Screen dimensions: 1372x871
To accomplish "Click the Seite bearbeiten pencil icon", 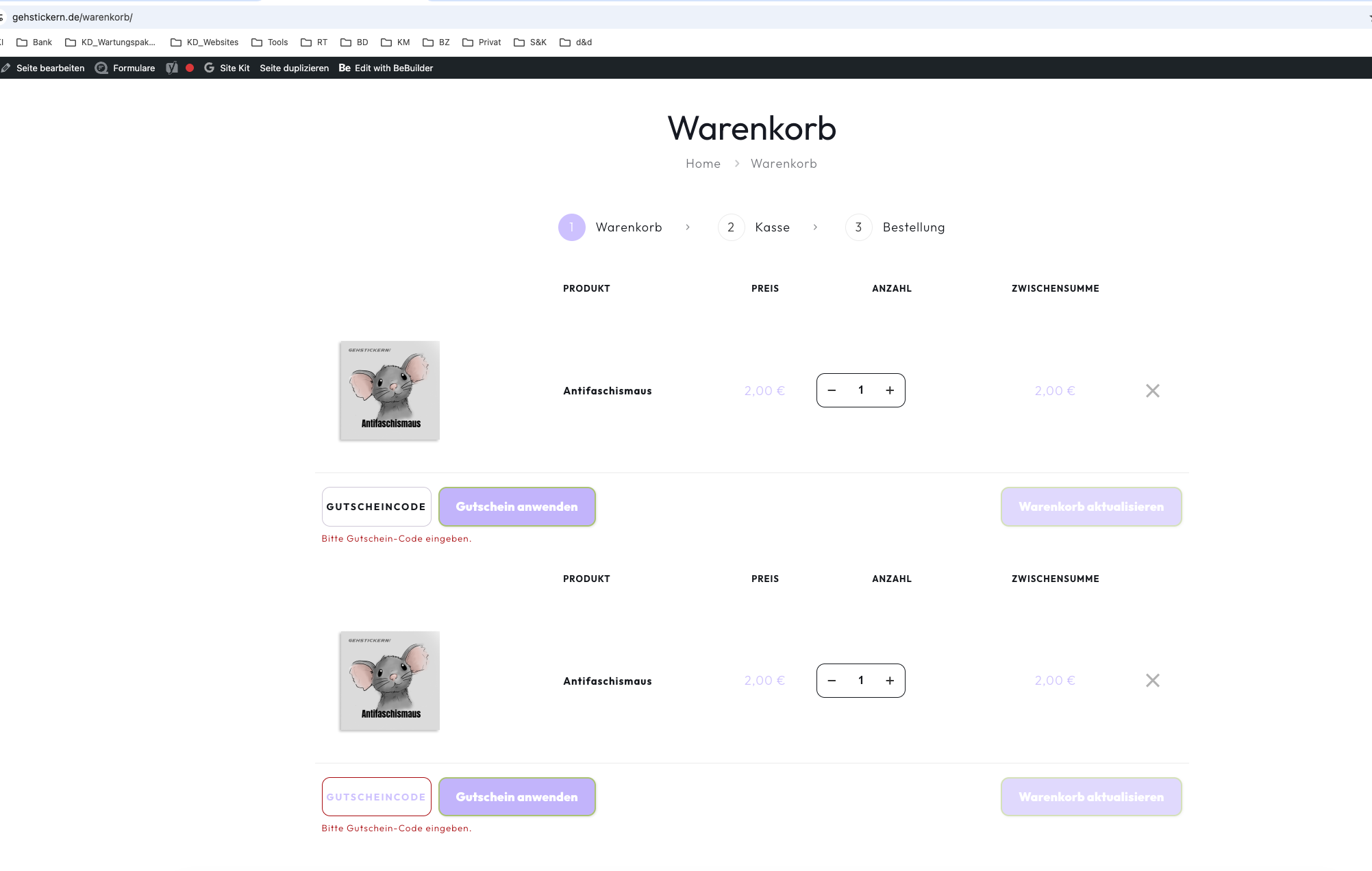I will click(x=6, y=68).
